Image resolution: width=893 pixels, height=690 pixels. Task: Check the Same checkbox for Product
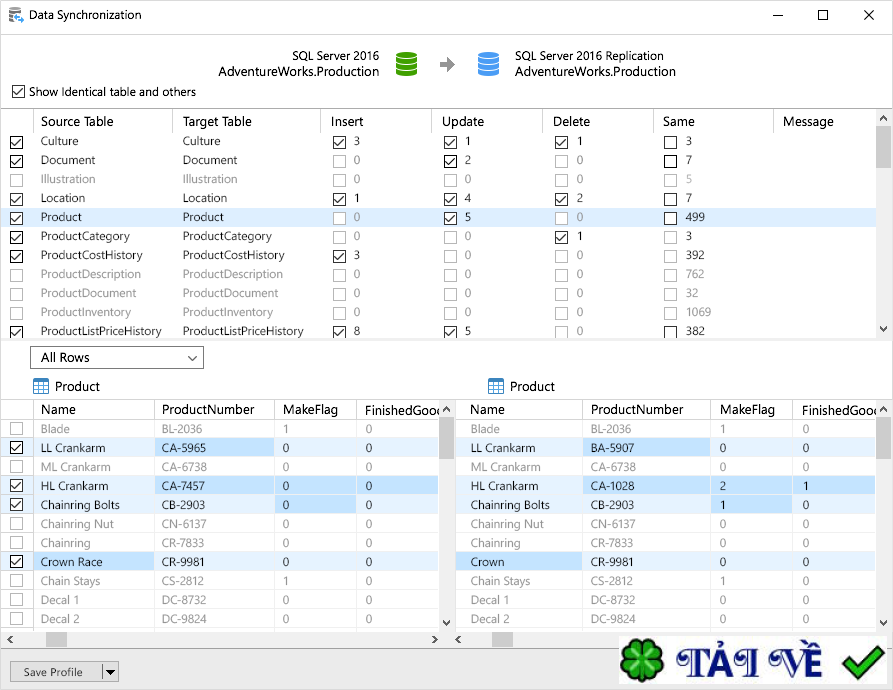click(671, 218)
